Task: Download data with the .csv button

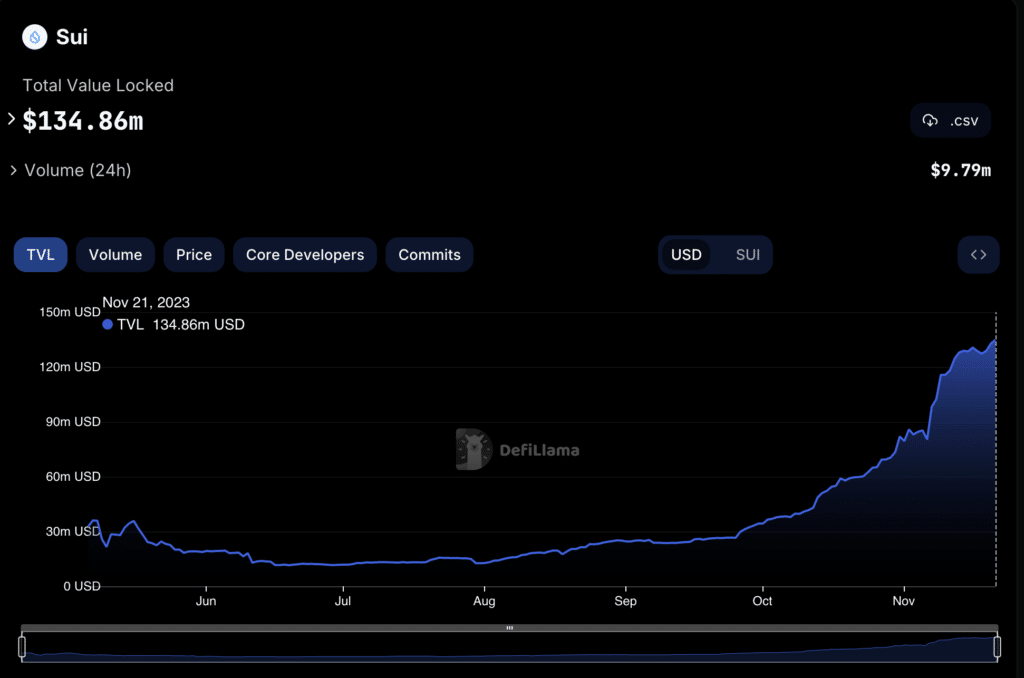Action: (x=950, y=120)
